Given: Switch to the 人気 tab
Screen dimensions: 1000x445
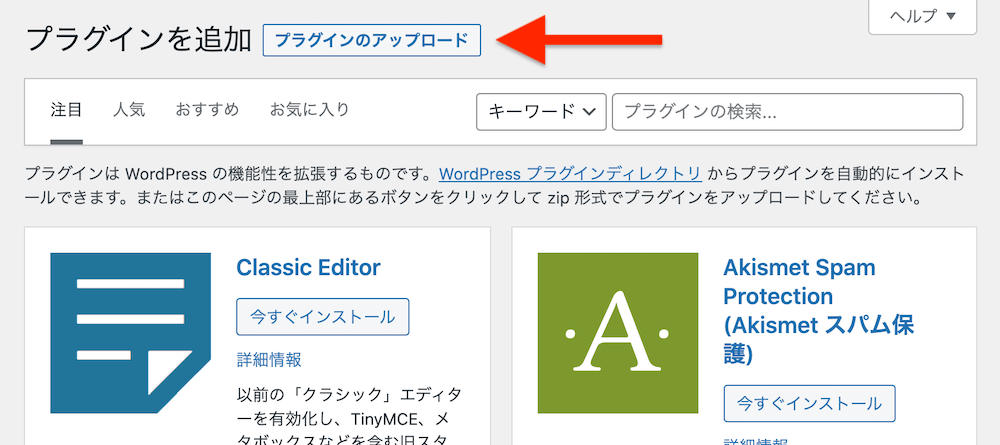Looking at the screenshot, I should 129,110.
